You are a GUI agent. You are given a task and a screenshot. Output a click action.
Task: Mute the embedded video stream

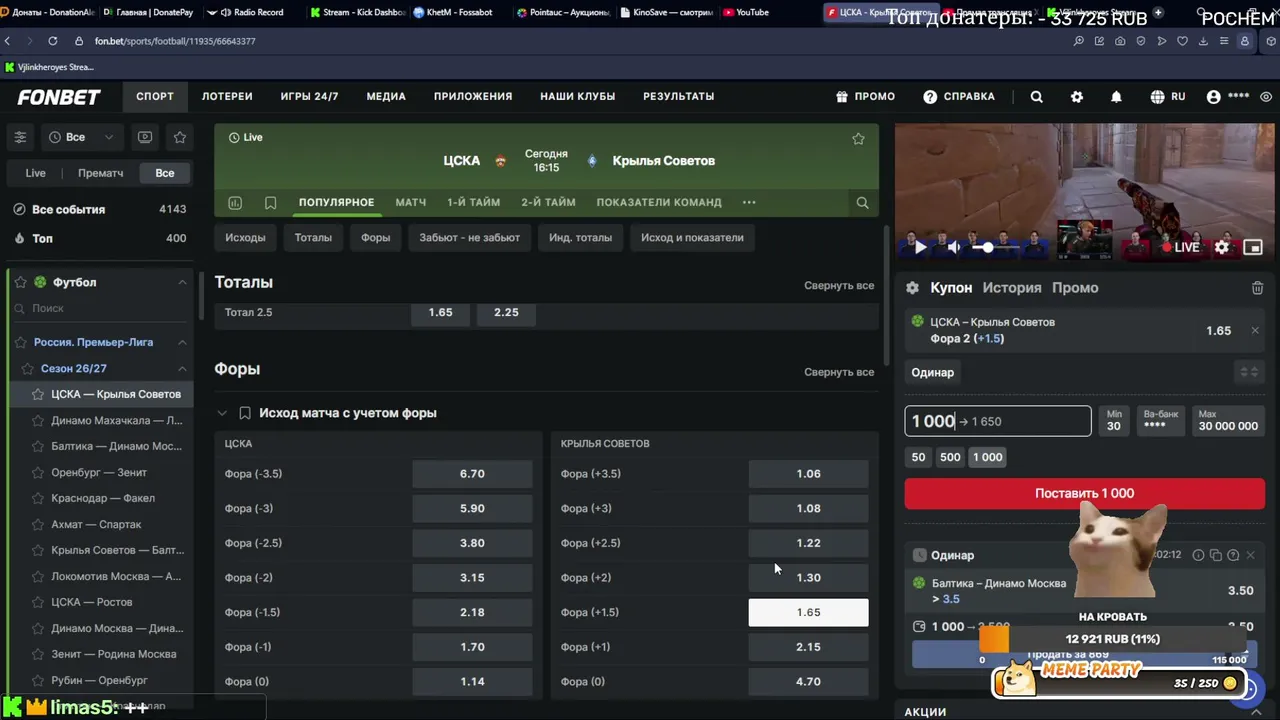coord(954,247)
